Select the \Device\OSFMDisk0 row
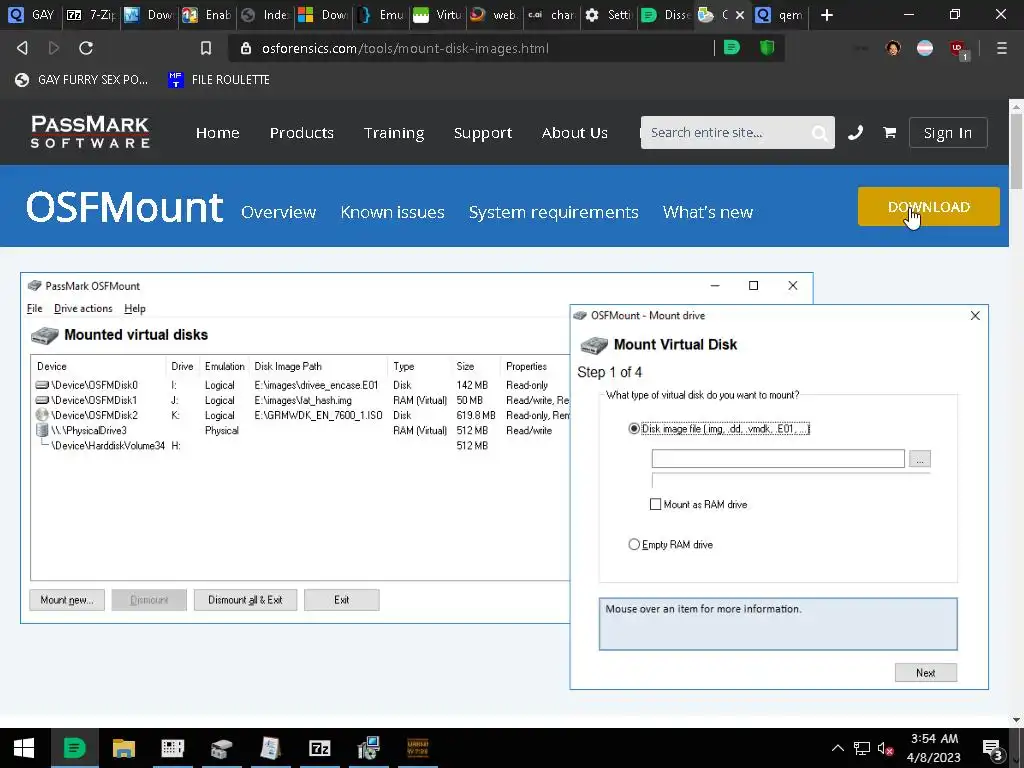Screen dimensions: 1024x768 tap(300, 385)
